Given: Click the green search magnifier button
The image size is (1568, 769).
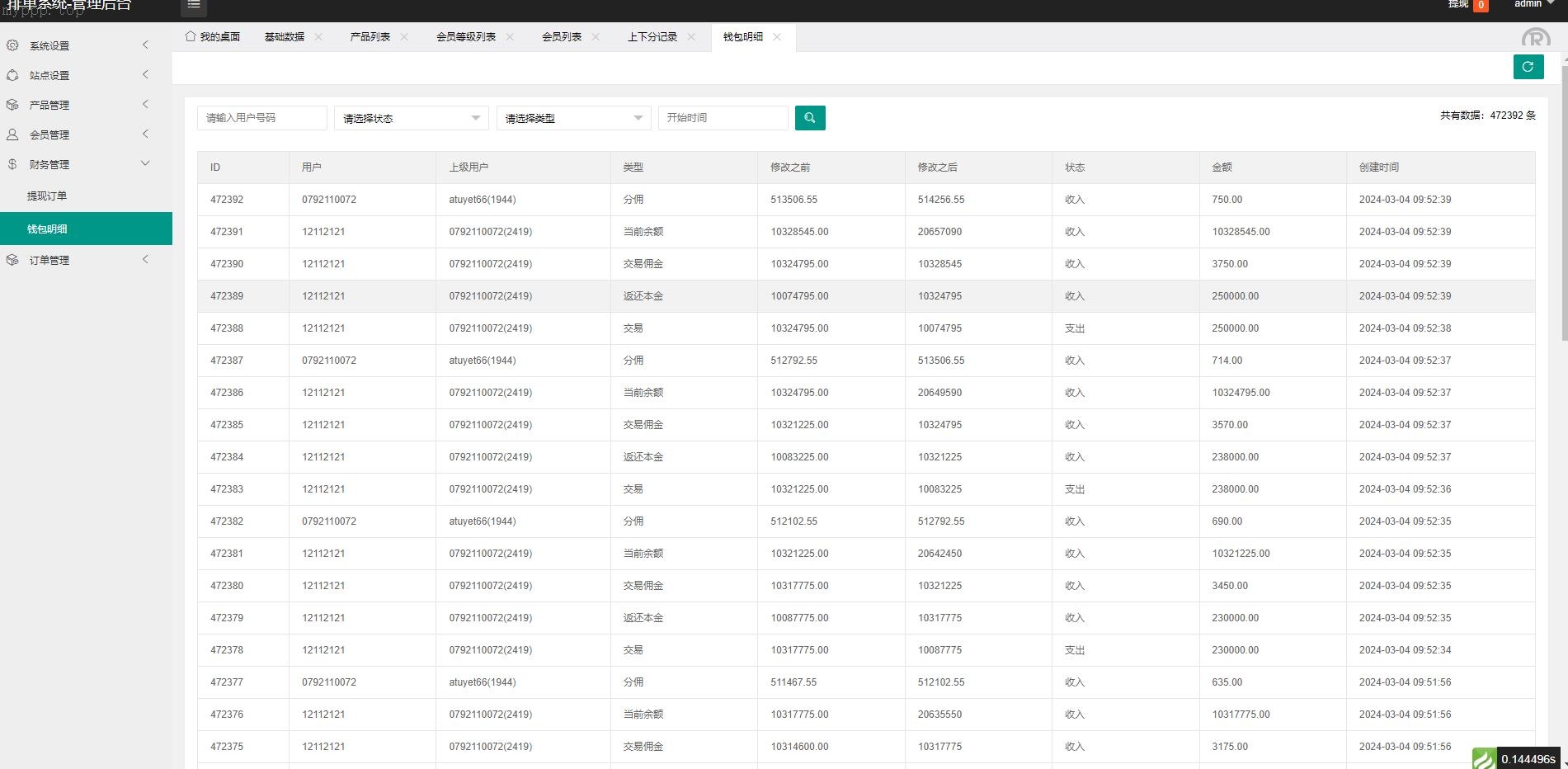Looking at the screenshot, I should click(809, 118).
